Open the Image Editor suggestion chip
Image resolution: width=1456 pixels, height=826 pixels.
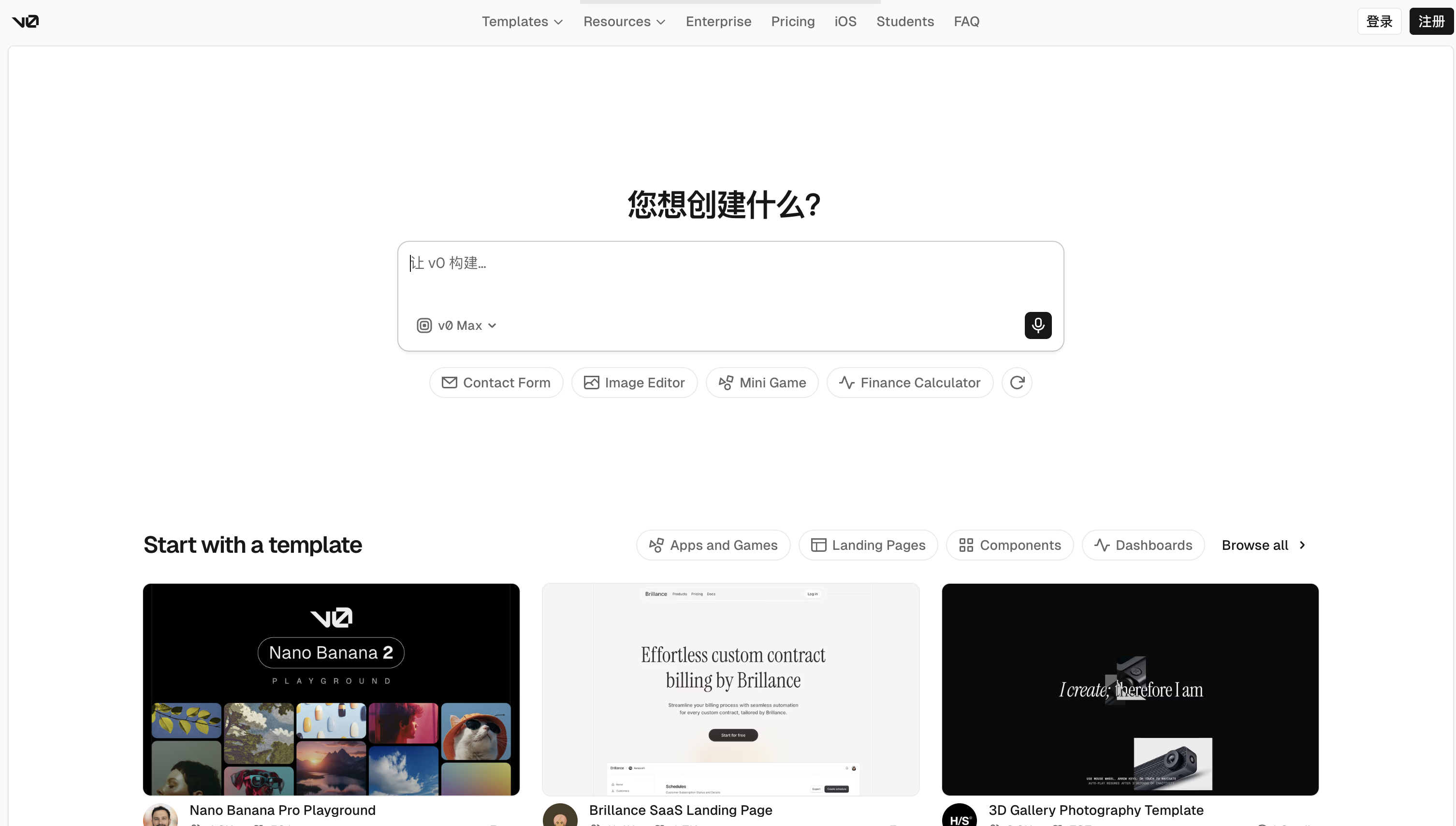click(x=634, y=383)
